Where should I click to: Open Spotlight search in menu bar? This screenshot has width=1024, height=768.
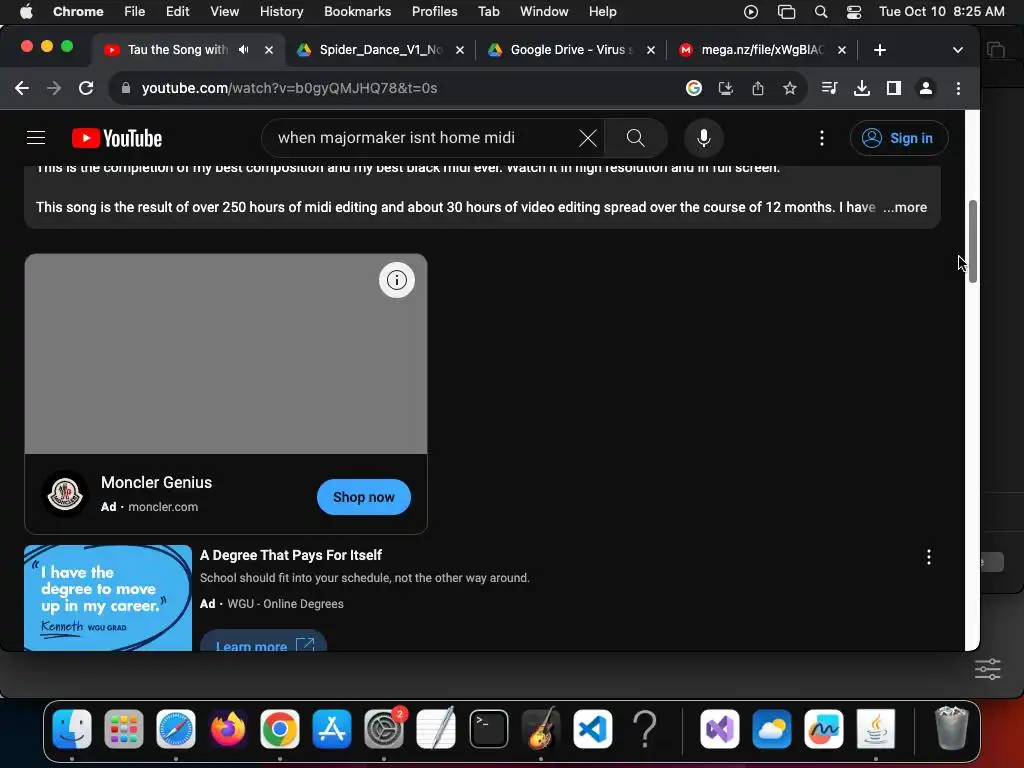pyautogui.click(x=821, y=12)
